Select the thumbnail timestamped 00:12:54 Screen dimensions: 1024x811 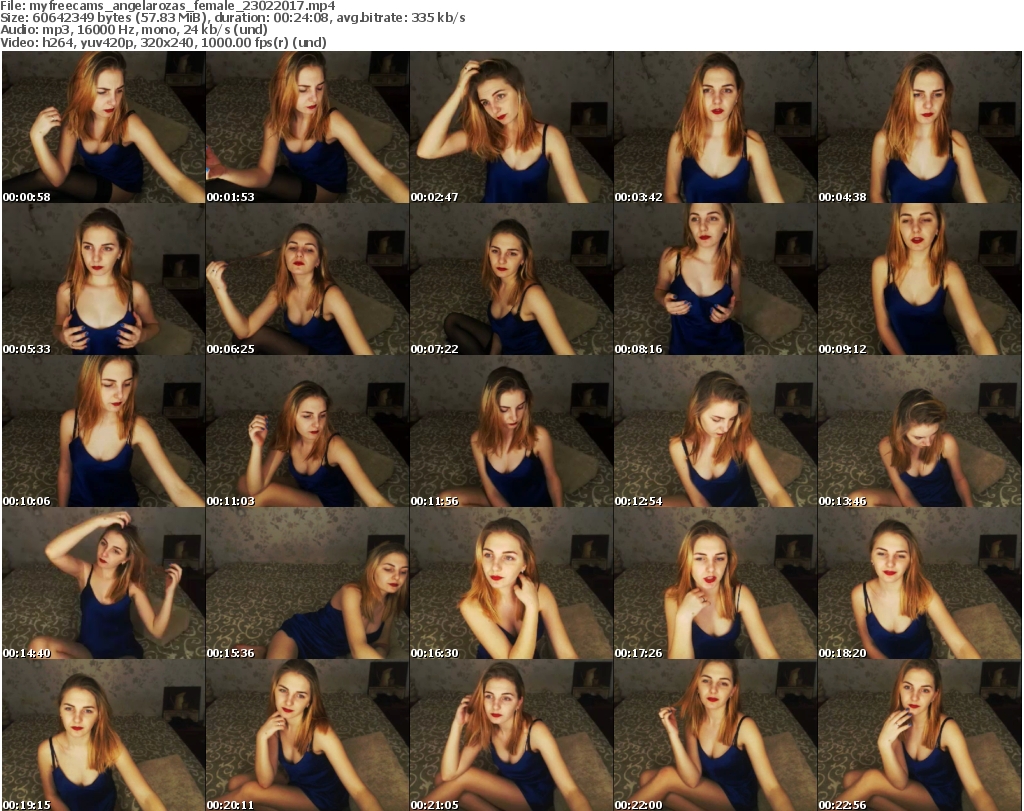coord(715,432)
